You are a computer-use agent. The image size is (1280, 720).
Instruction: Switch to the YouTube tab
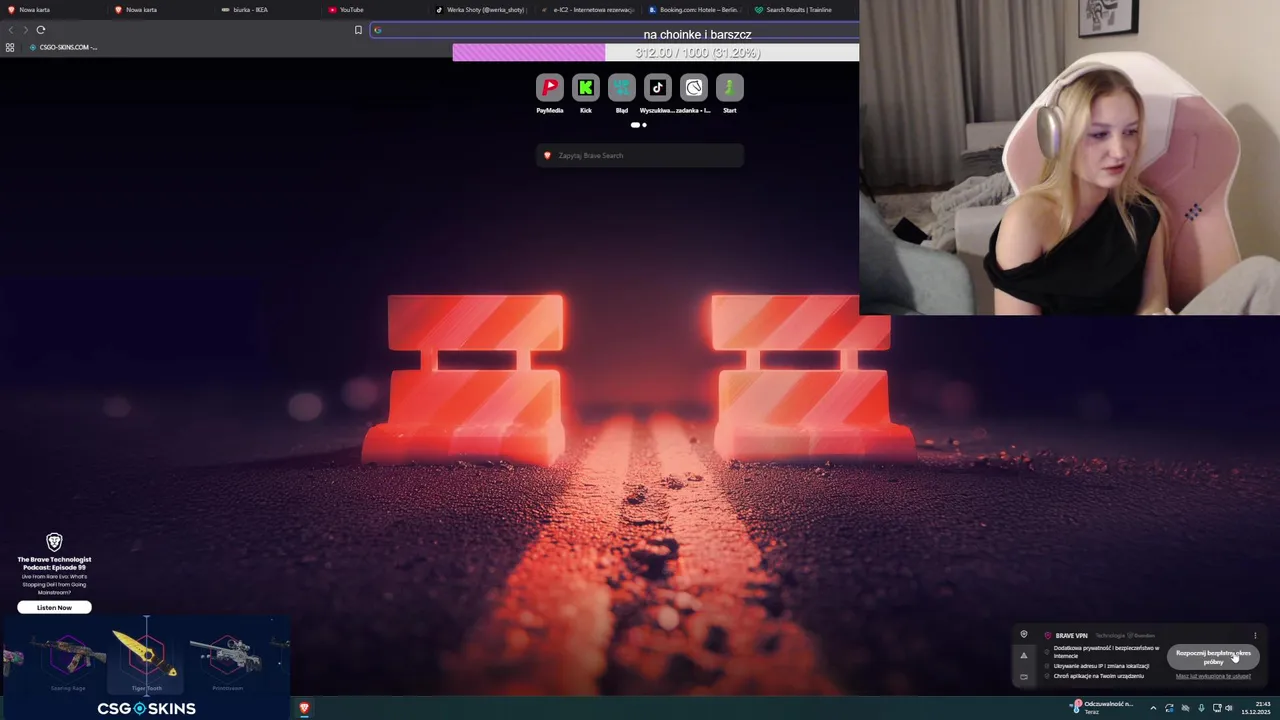(x=376, y=10)
